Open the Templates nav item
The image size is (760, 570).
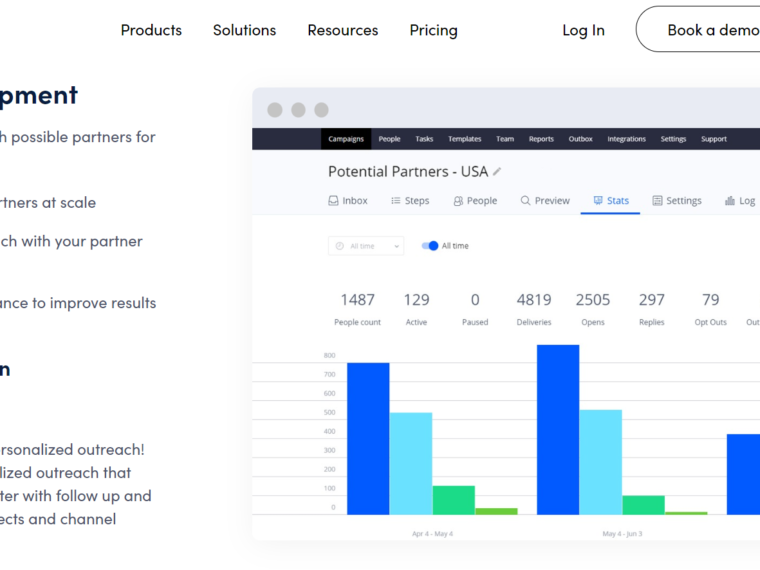(464, 139)
